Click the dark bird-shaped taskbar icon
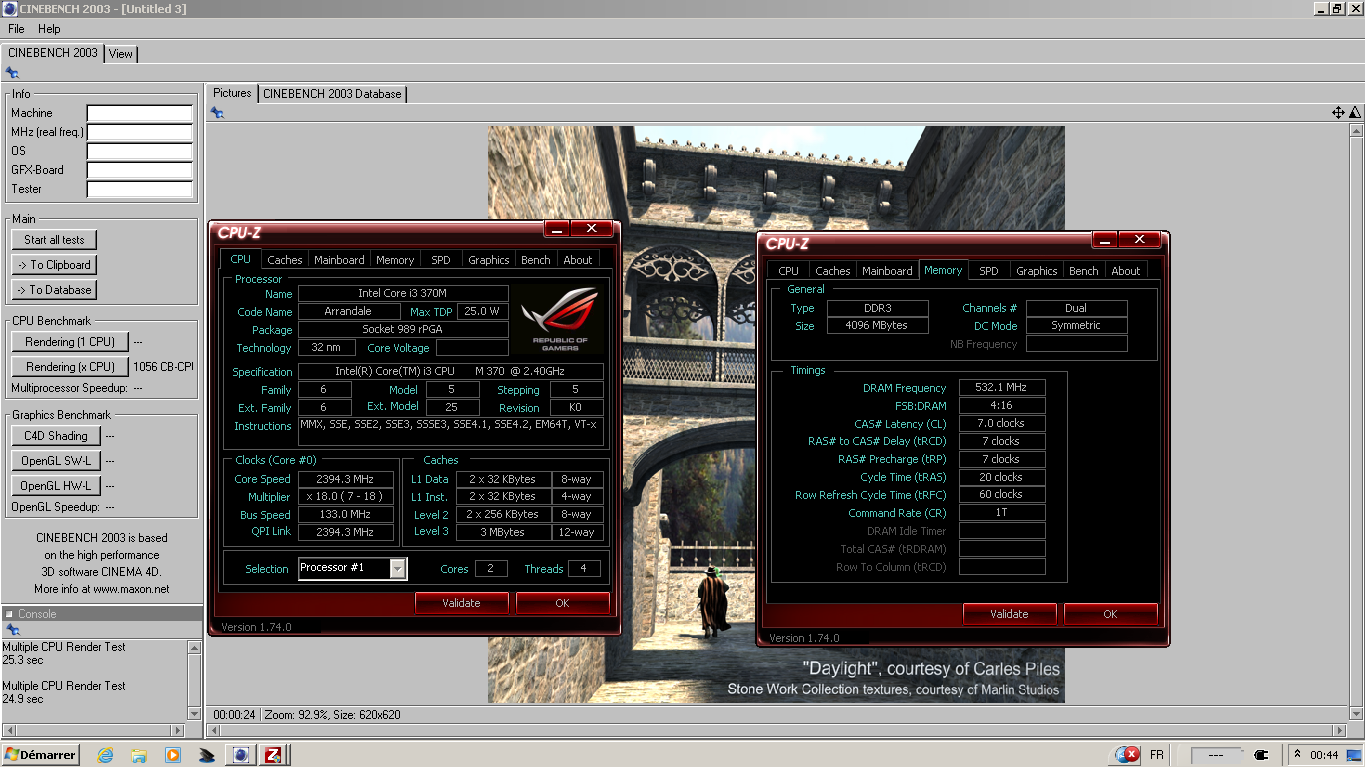This screenshot has width=1365, height=767. pos(207,755)
